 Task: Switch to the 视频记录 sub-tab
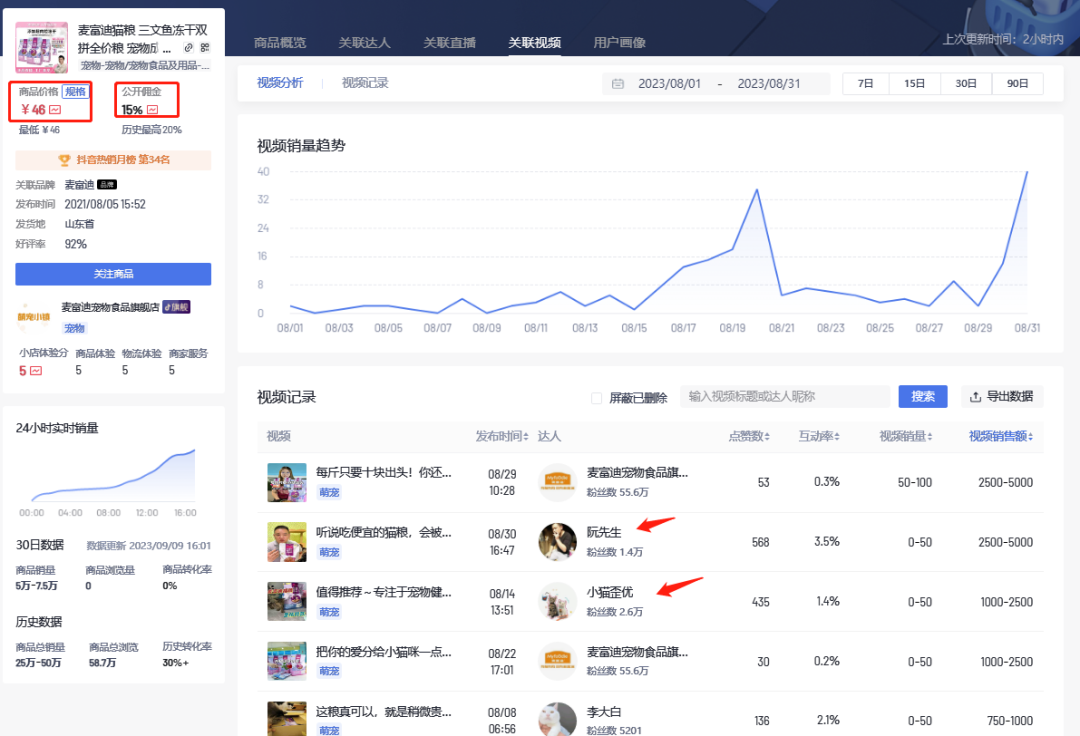click(x=365, y=83)
